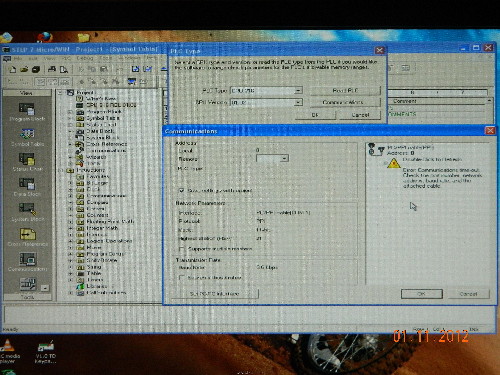Open the Symbol Table view icon
Screen dimensions: 500x375
27,134
